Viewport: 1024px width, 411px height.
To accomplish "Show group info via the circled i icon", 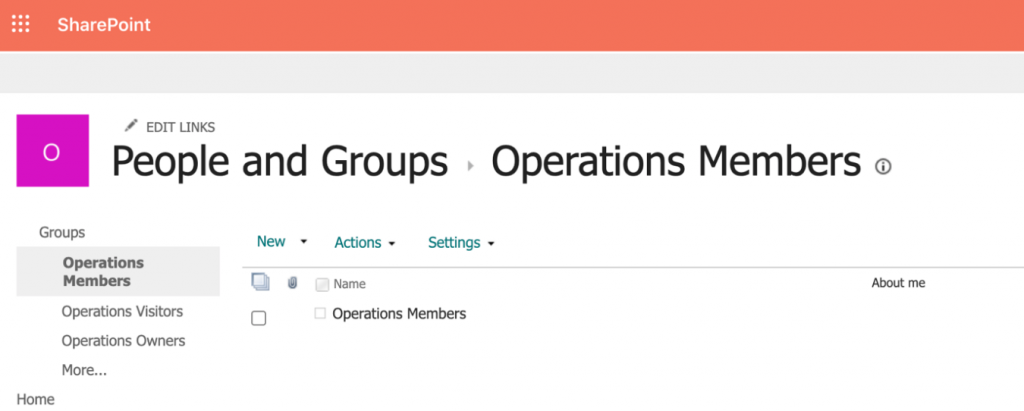I will [x=883, y=167].
